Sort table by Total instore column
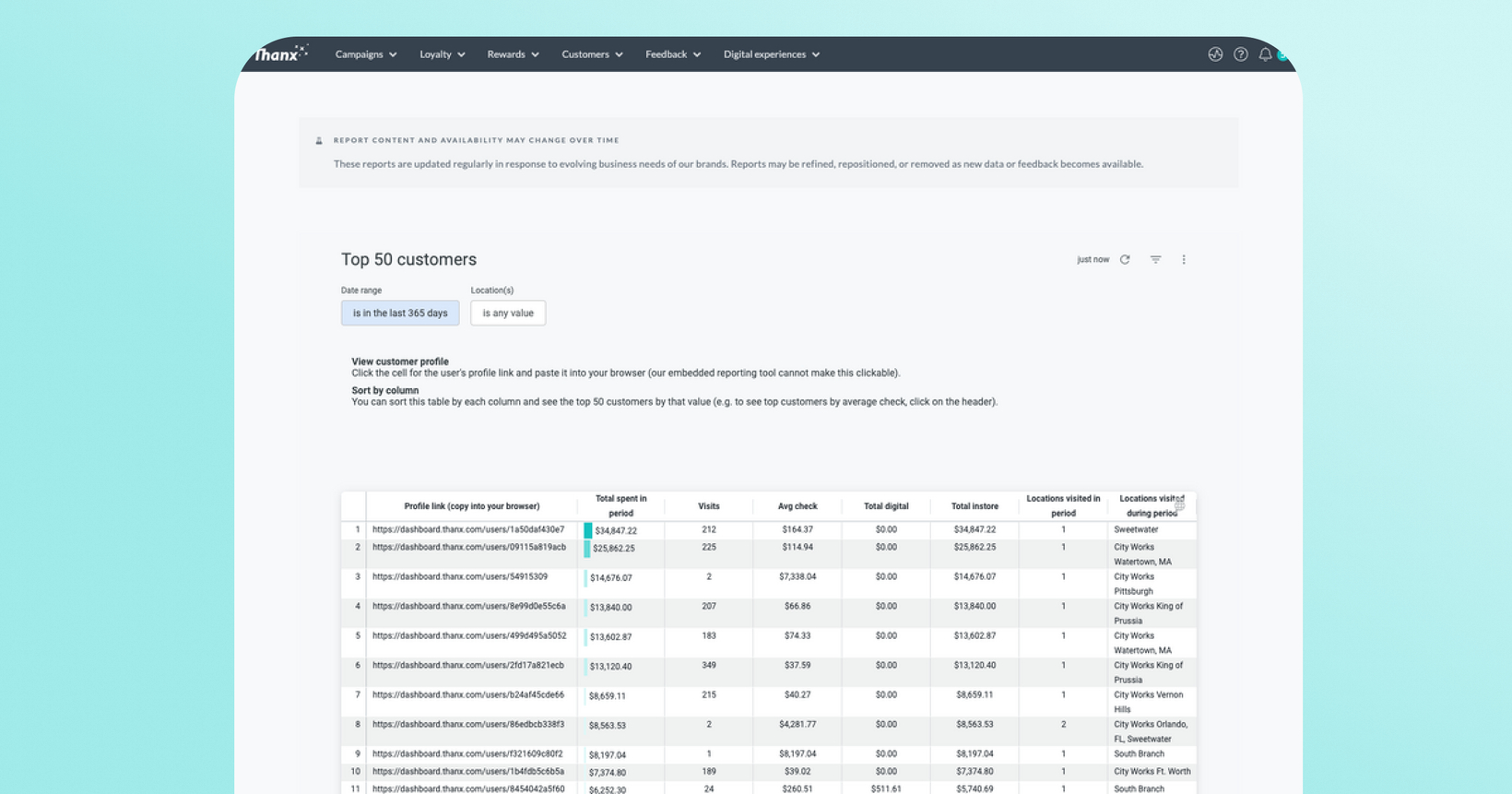Screen dimensions: 1512x794 pyautogui.click(x=975, y=506)
